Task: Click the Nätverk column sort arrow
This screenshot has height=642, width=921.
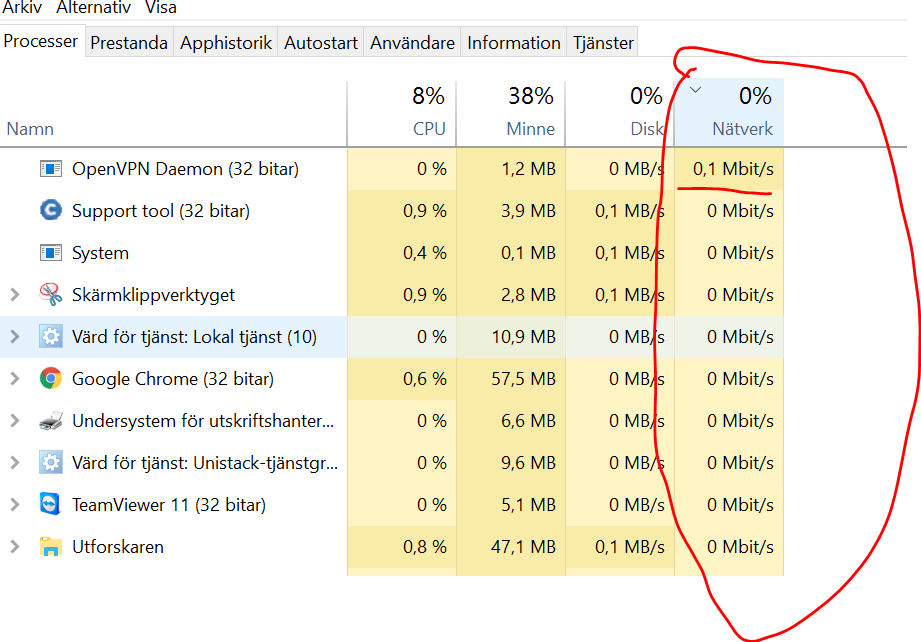Action: (x=696, y=90)
